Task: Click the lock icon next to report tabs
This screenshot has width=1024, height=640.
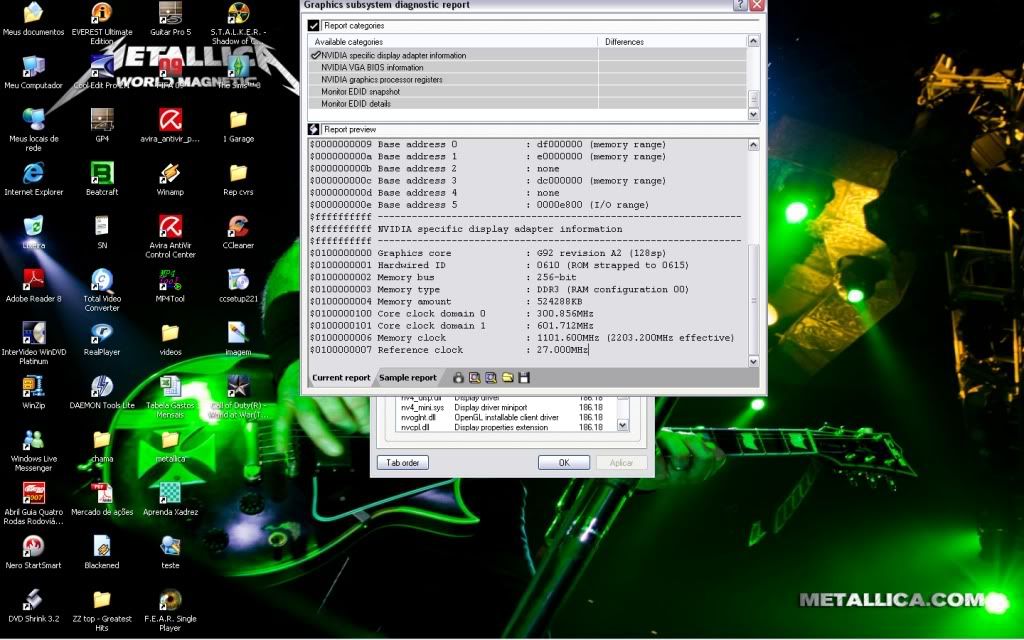Action: 458,377
